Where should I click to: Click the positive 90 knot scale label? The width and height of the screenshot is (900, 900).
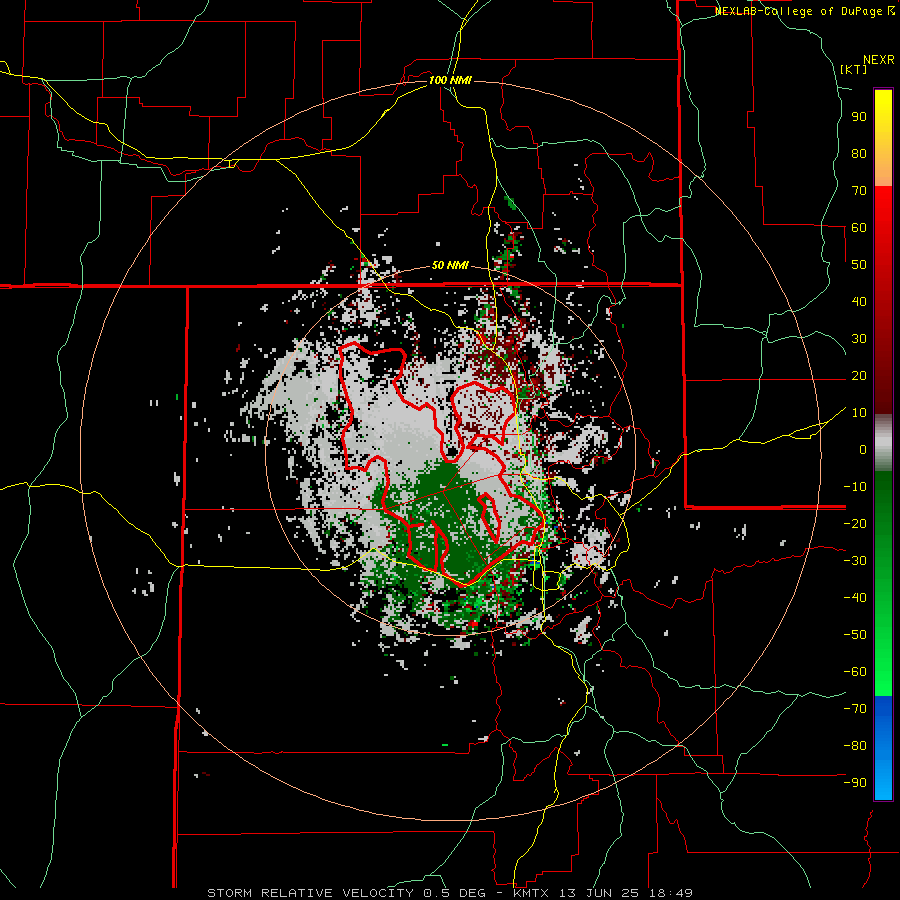coord(859,117)
